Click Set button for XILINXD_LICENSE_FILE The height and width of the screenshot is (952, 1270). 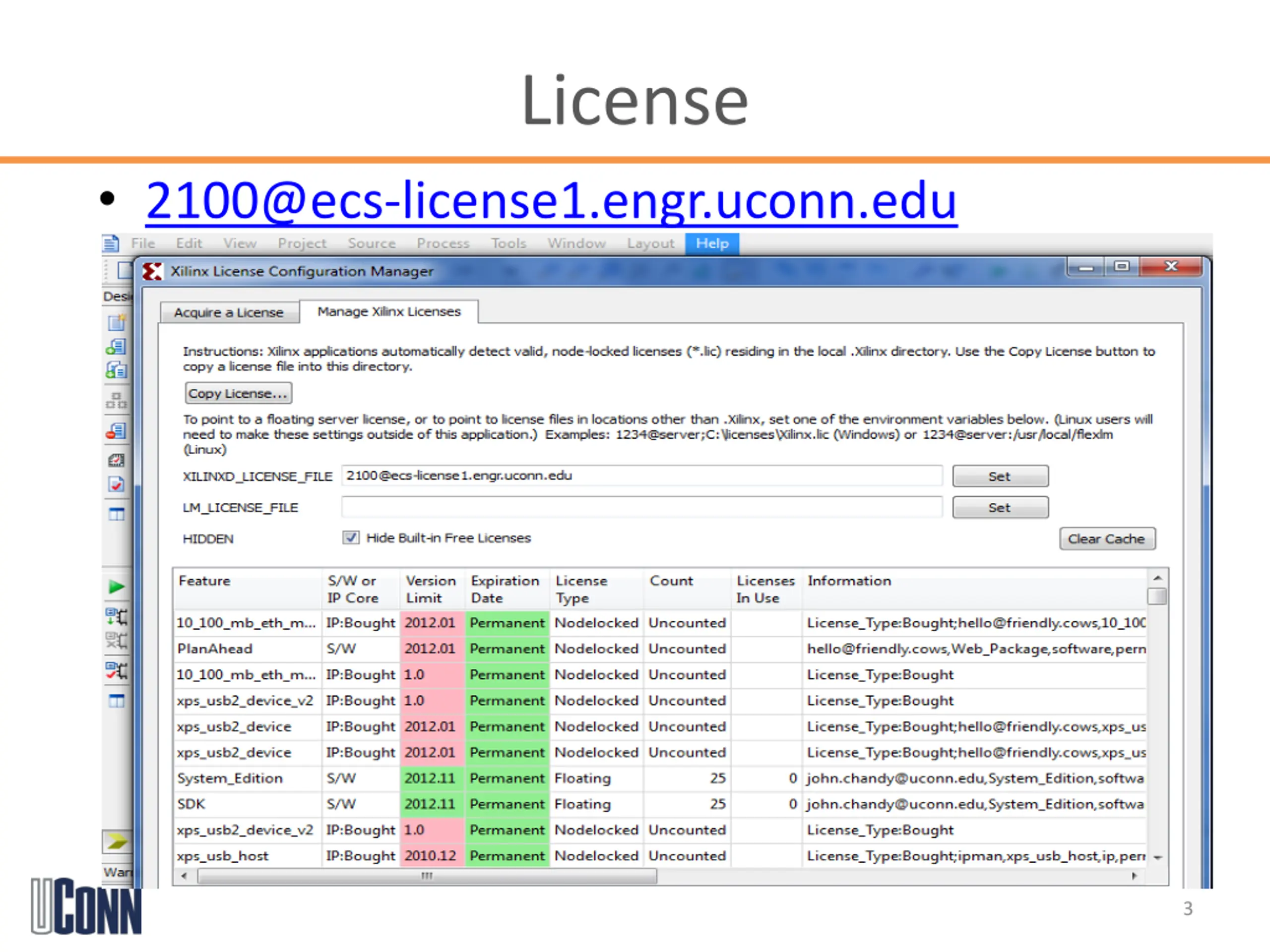click(x=1000, y=476)
